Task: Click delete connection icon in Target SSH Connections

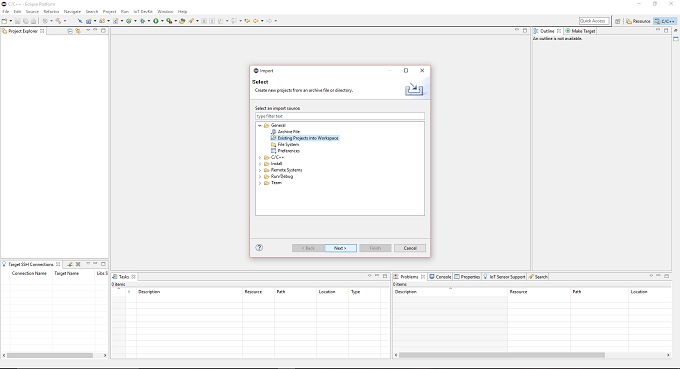Action: tap(78, 264)
